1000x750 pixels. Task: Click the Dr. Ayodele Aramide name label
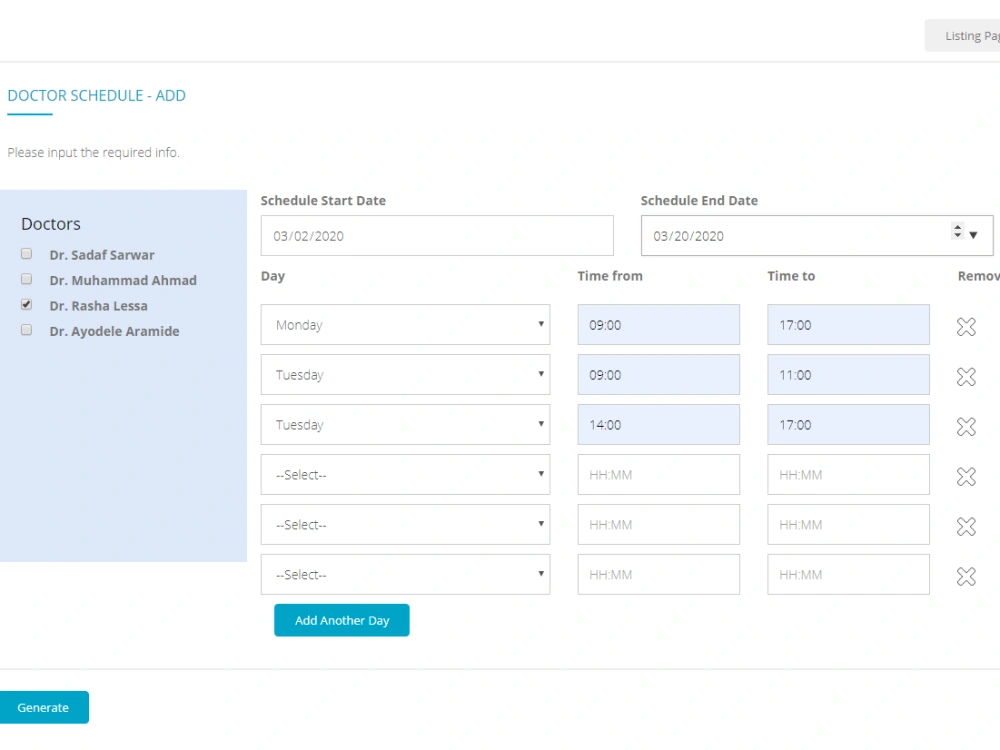point(114,332)
